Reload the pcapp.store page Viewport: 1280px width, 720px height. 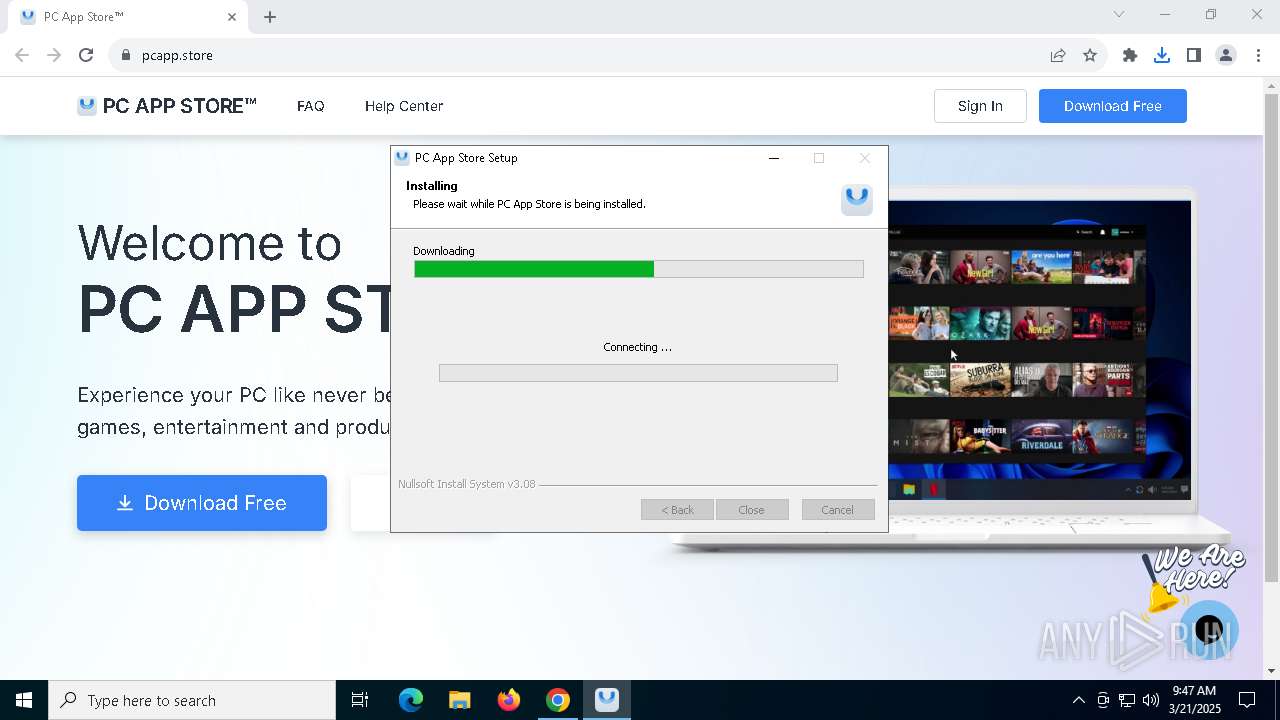(x=86, y=55)
